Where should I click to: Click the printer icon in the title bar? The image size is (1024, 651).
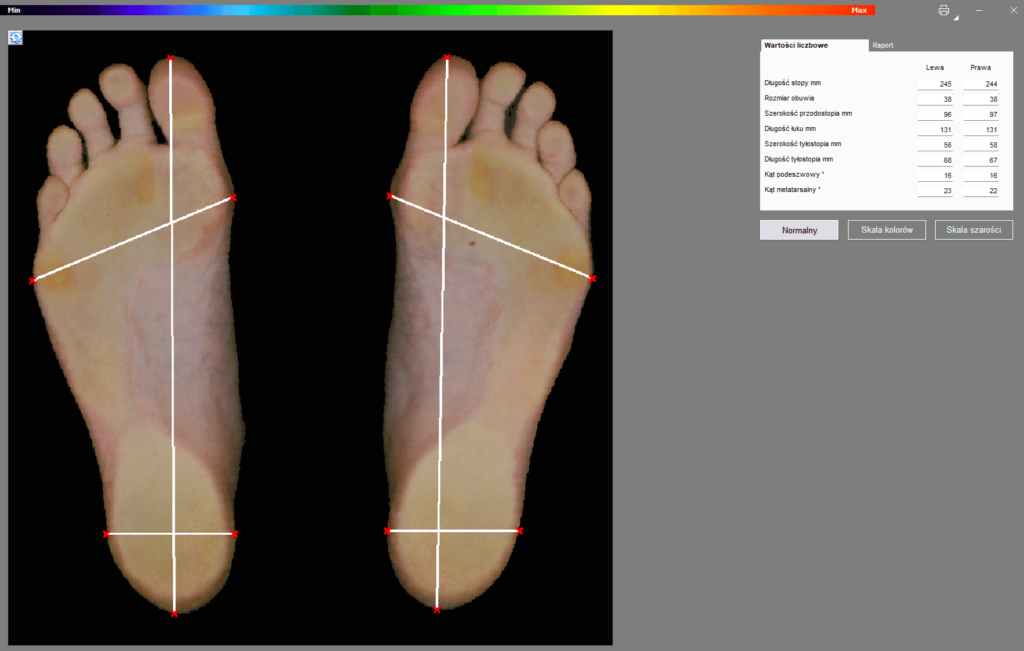[x=943, y=10]
